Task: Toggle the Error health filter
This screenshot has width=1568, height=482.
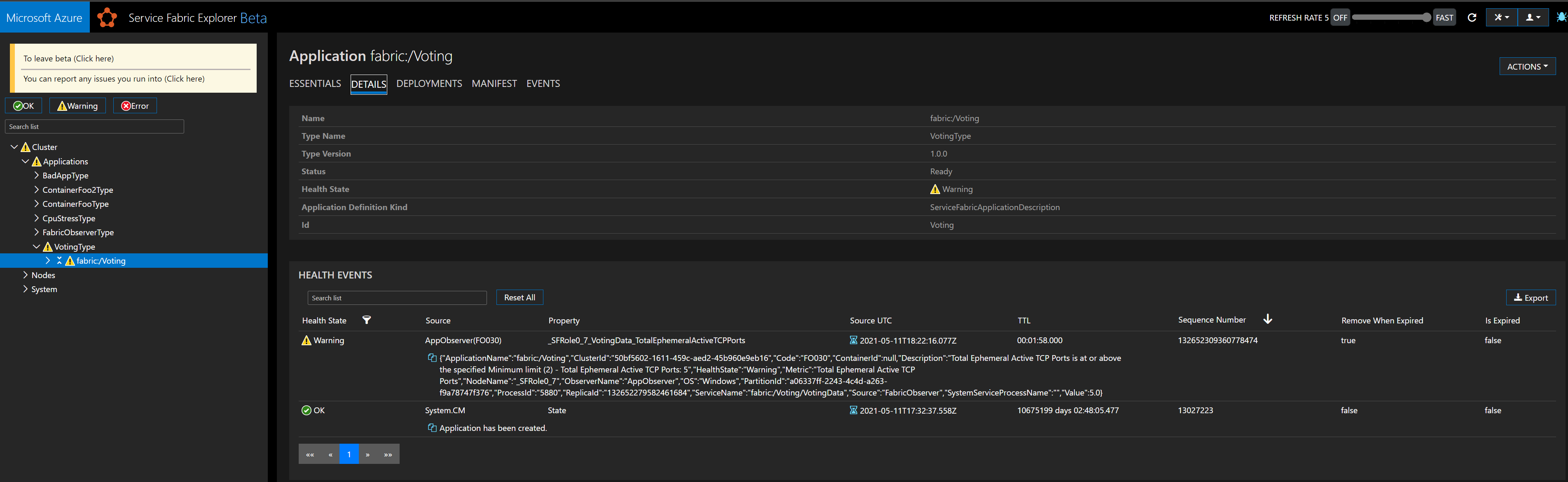Action: click(x=135, y=106)
